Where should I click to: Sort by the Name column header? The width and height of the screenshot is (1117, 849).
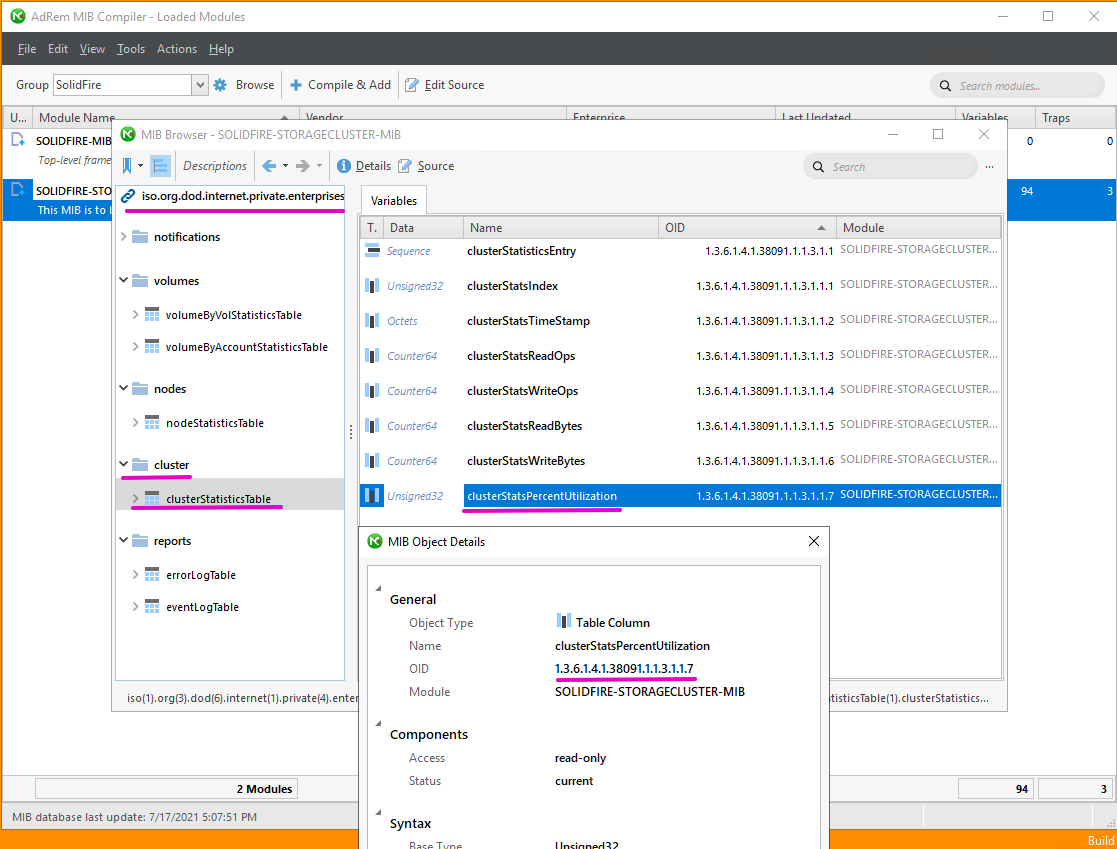(x=561, y=228)
